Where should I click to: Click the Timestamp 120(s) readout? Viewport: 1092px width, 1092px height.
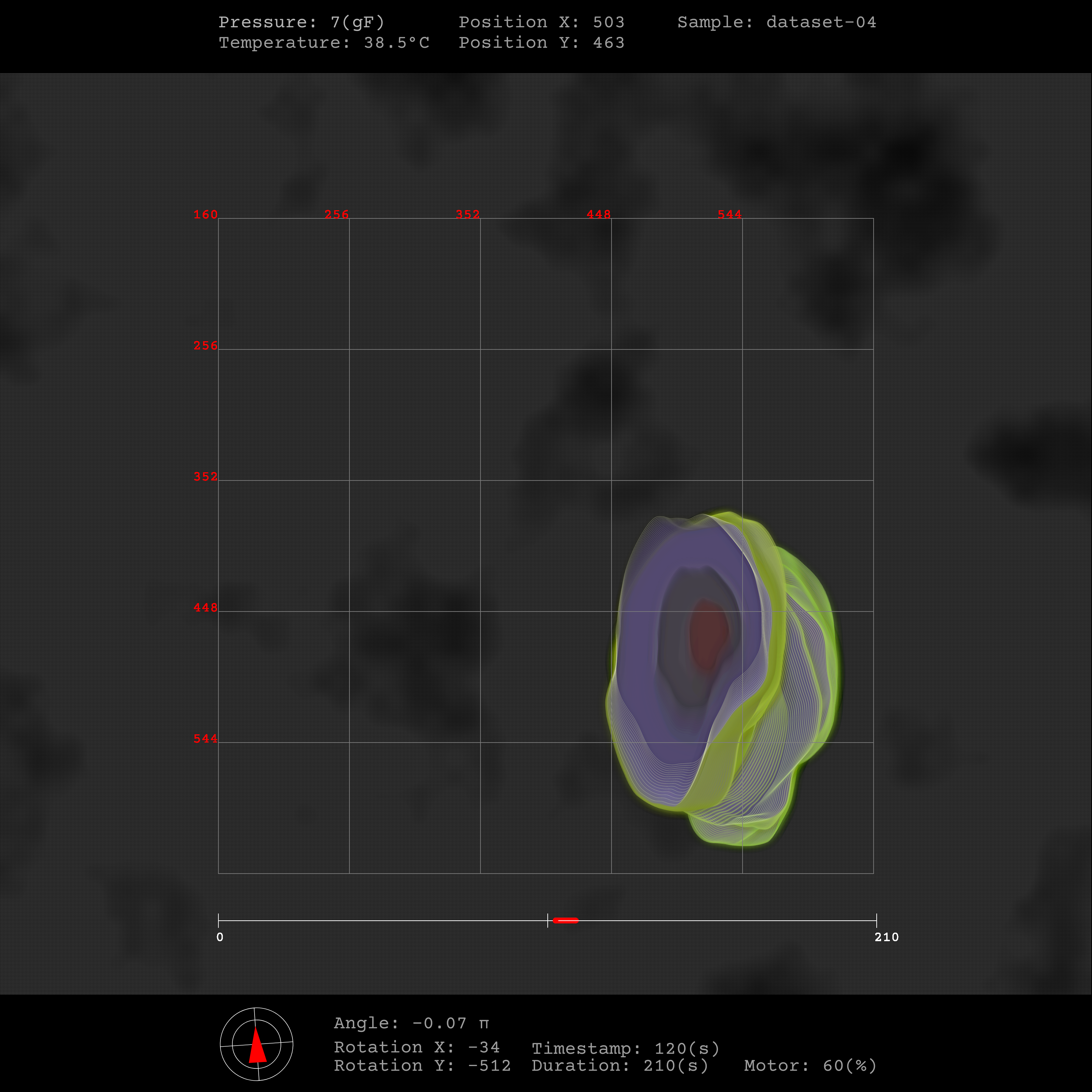click(625, 1048)
